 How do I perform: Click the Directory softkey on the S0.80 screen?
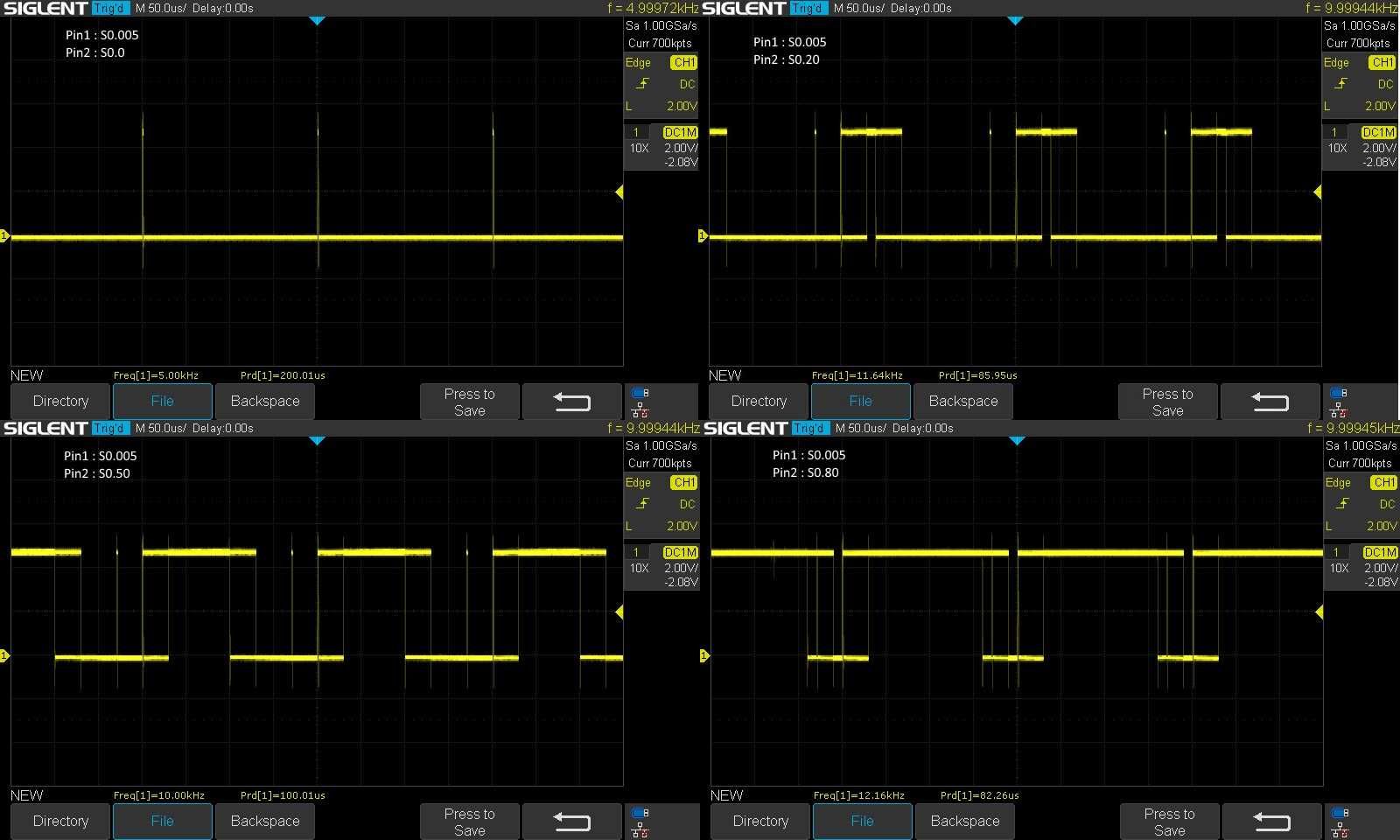760,822
